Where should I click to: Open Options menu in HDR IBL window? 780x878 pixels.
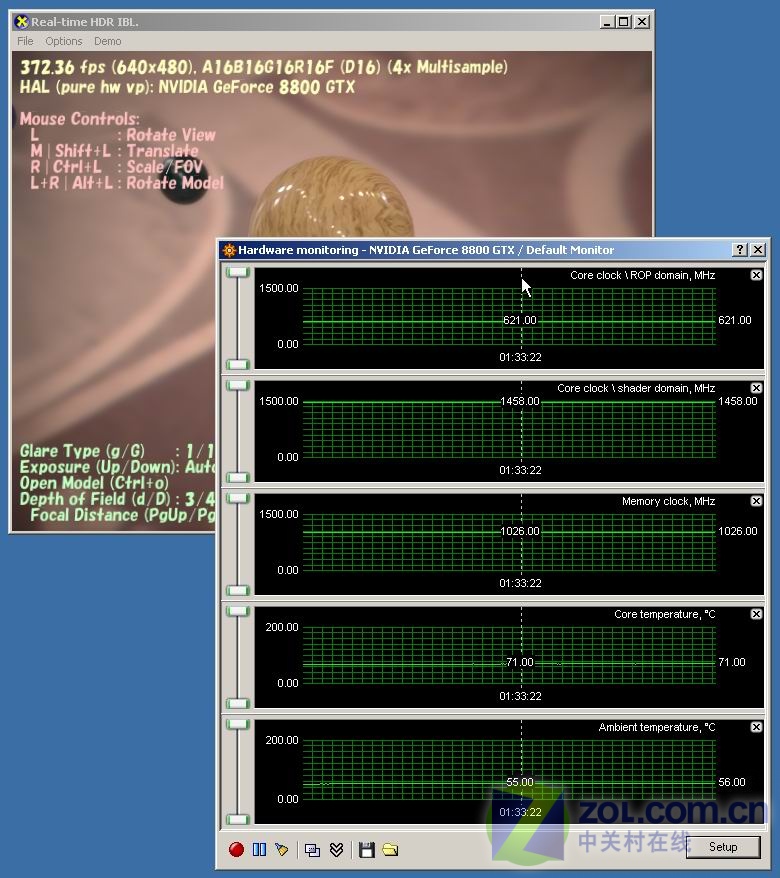click(x=64, y=41)
